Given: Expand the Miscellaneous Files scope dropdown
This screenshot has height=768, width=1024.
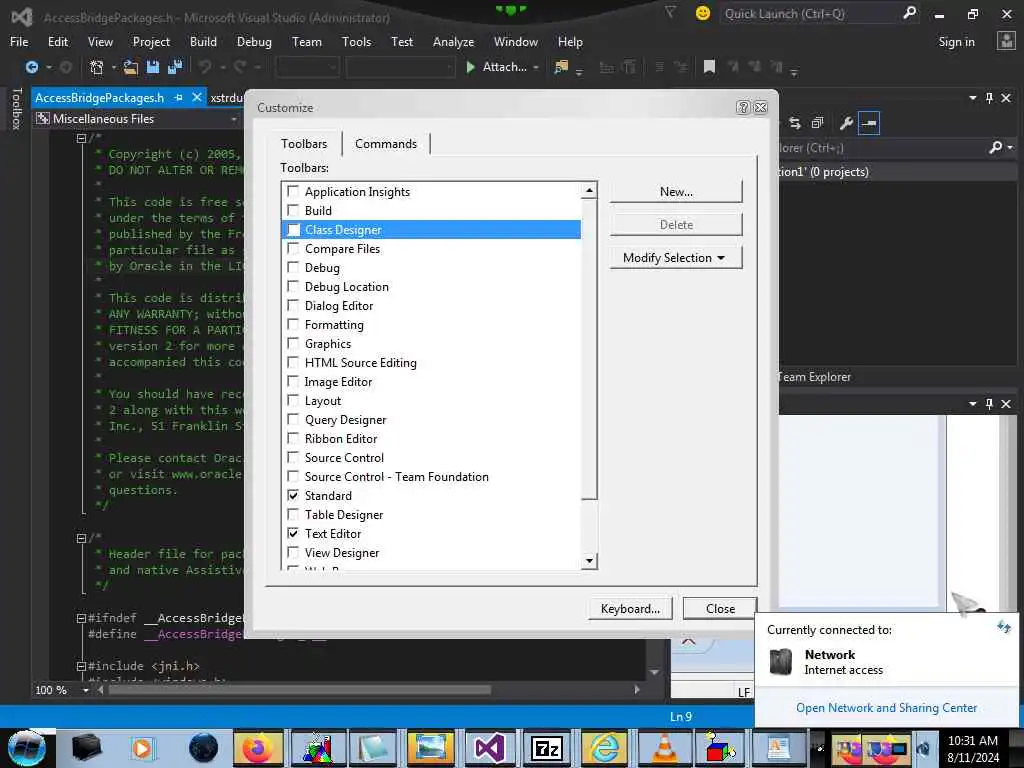Looking at the screenshot, I should [x=234, y=119].
